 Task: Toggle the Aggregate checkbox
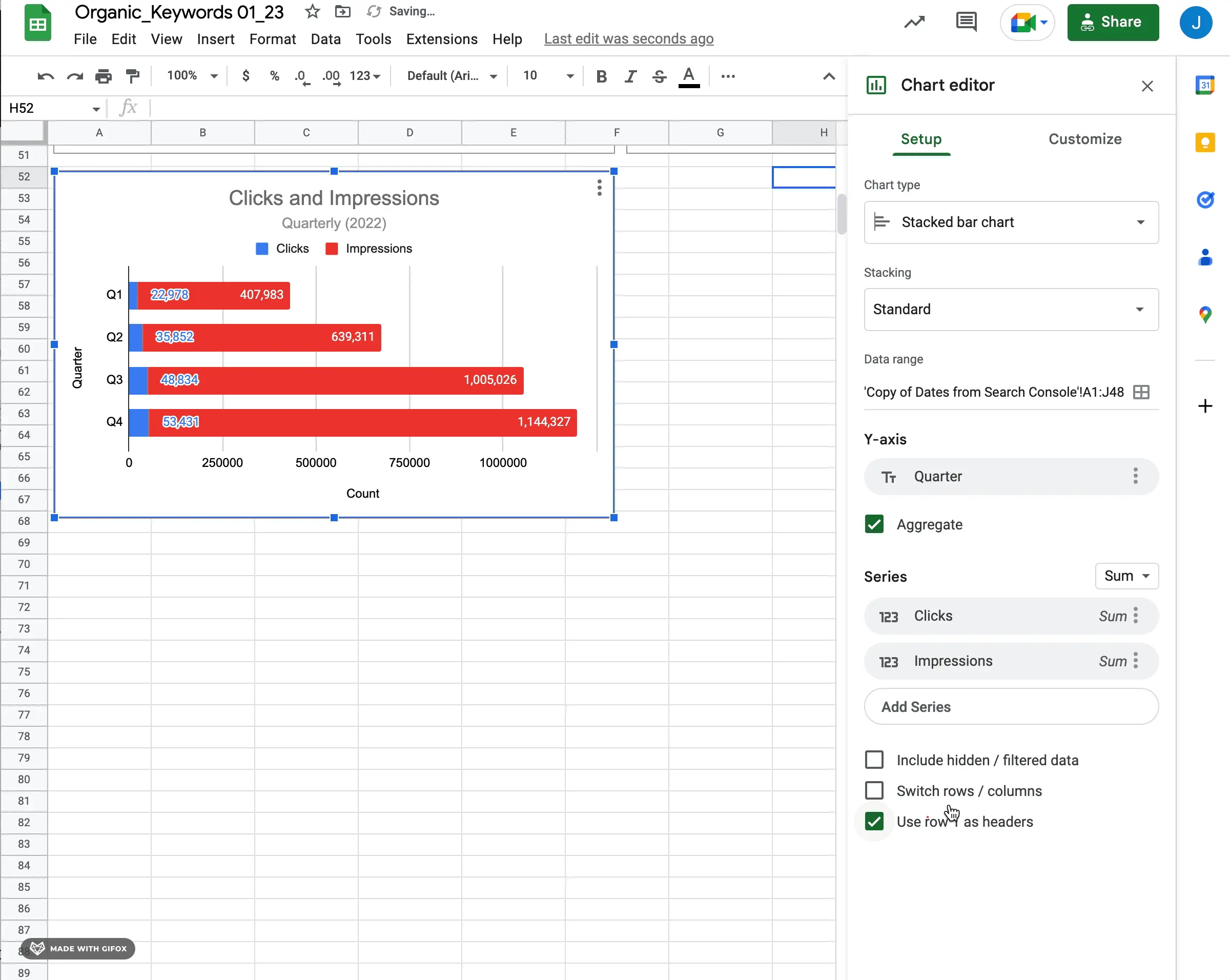coord(873,524)
